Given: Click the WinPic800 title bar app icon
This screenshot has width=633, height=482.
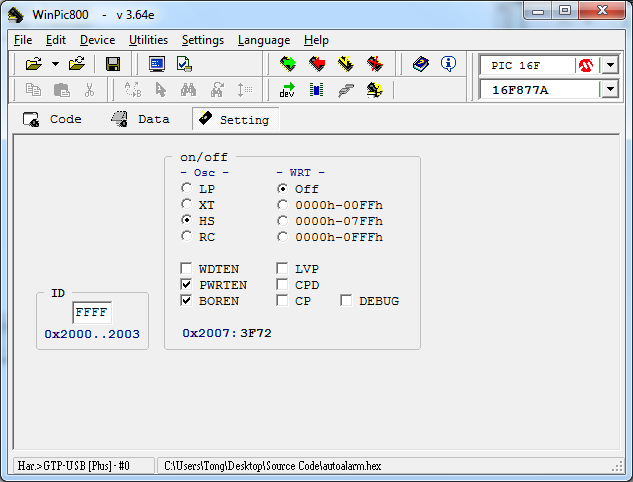Looking at the screenshot, I should point(16,15).
